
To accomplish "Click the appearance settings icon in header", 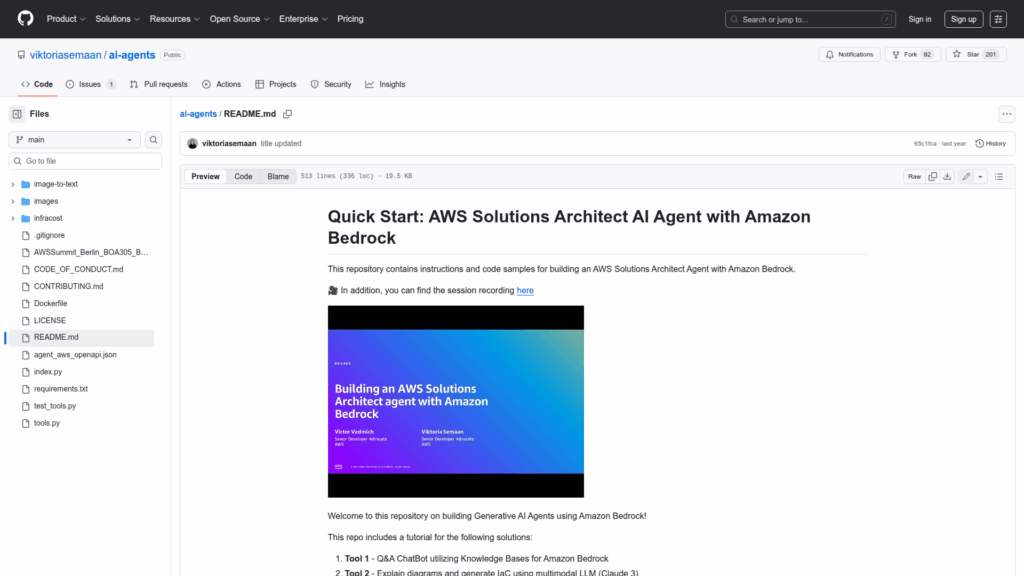I will coord(998,19).
